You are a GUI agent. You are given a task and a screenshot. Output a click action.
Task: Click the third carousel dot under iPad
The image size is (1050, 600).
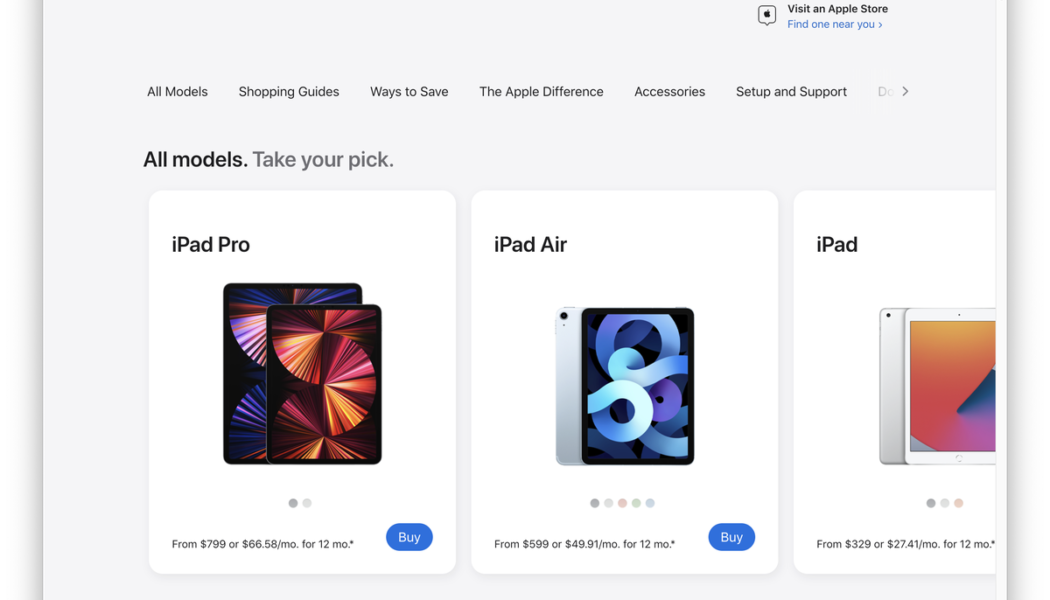point(958,503)
